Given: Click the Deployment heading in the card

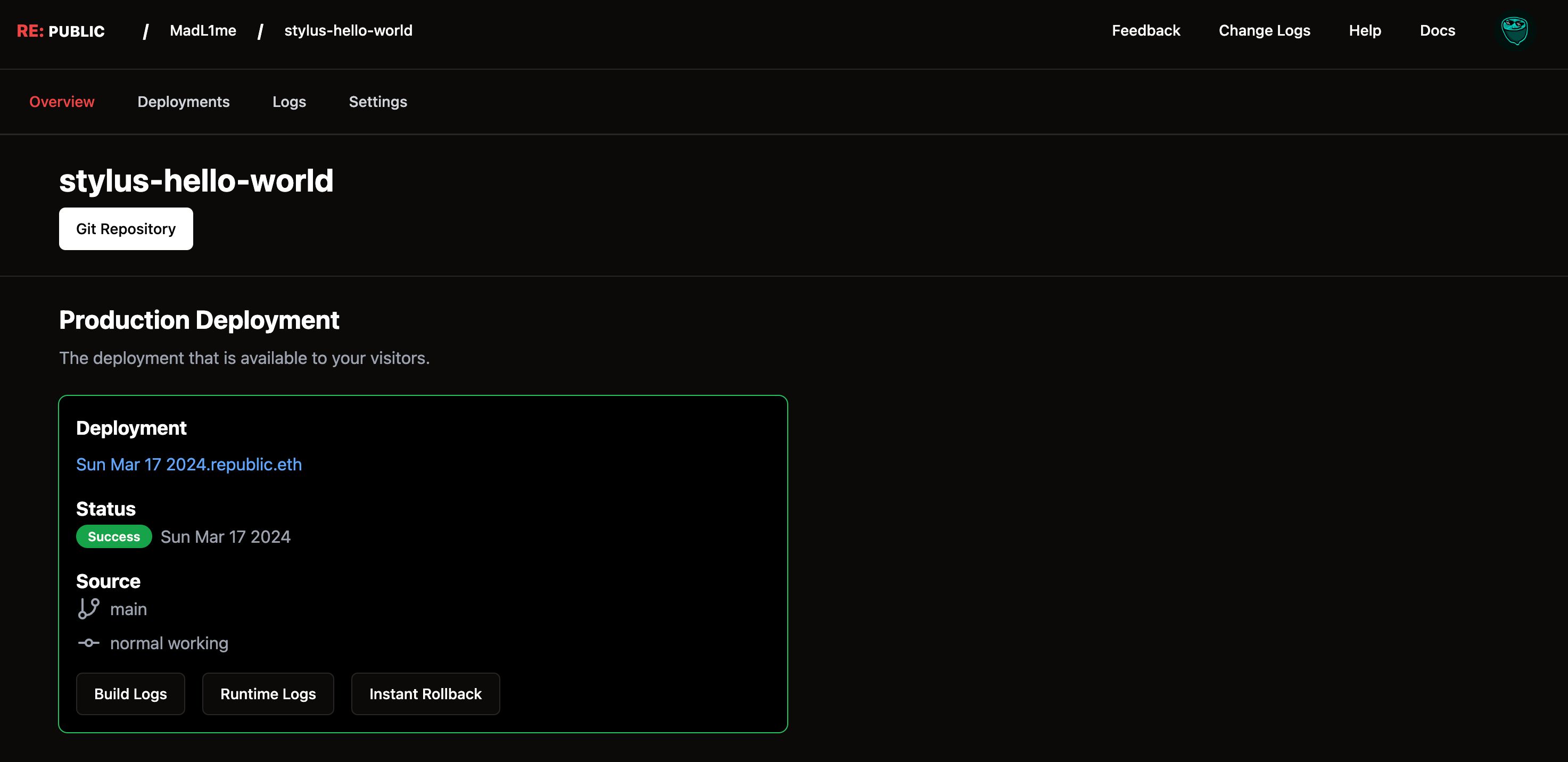Looking at the screenshot, I should [x=131, y=428].
